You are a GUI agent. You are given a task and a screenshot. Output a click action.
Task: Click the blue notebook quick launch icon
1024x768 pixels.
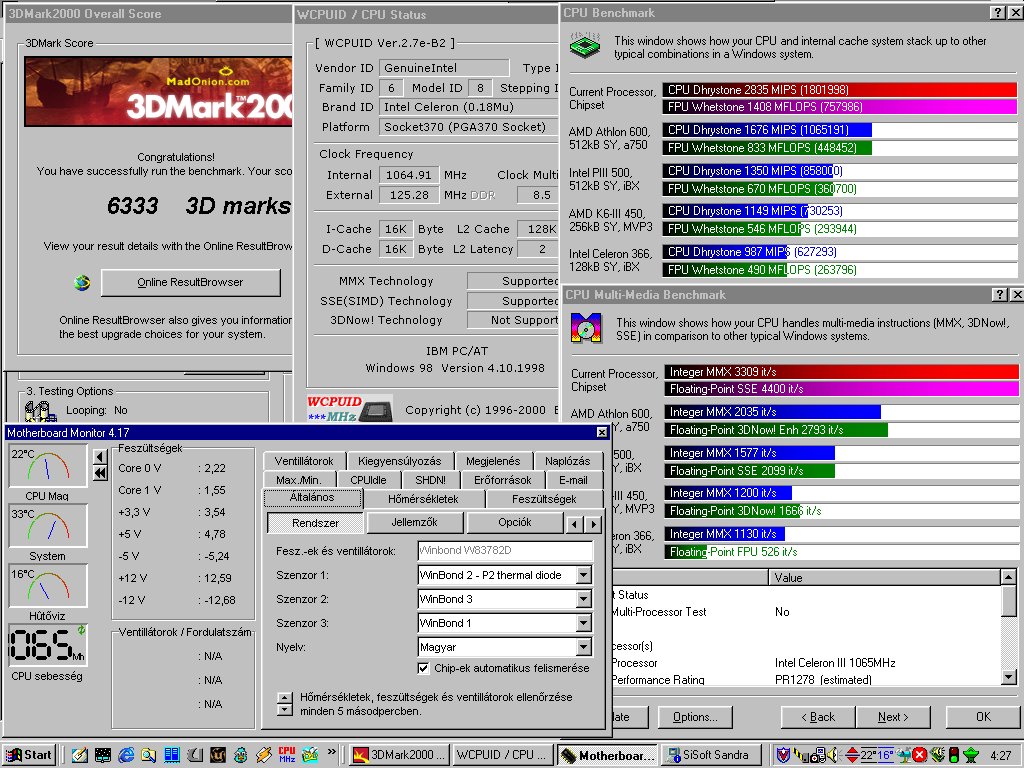172,755
